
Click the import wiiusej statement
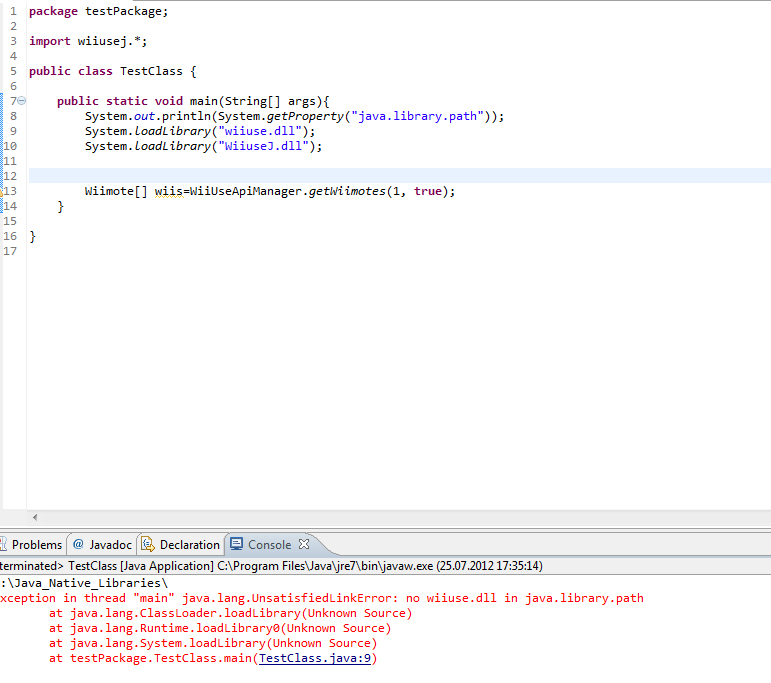pos(88,41)
